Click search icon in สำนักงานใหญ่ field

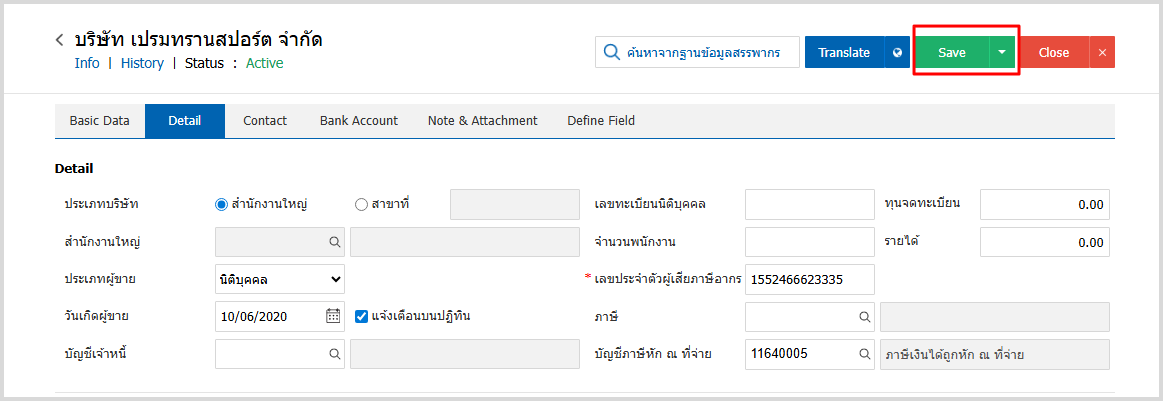coord(333,242)
